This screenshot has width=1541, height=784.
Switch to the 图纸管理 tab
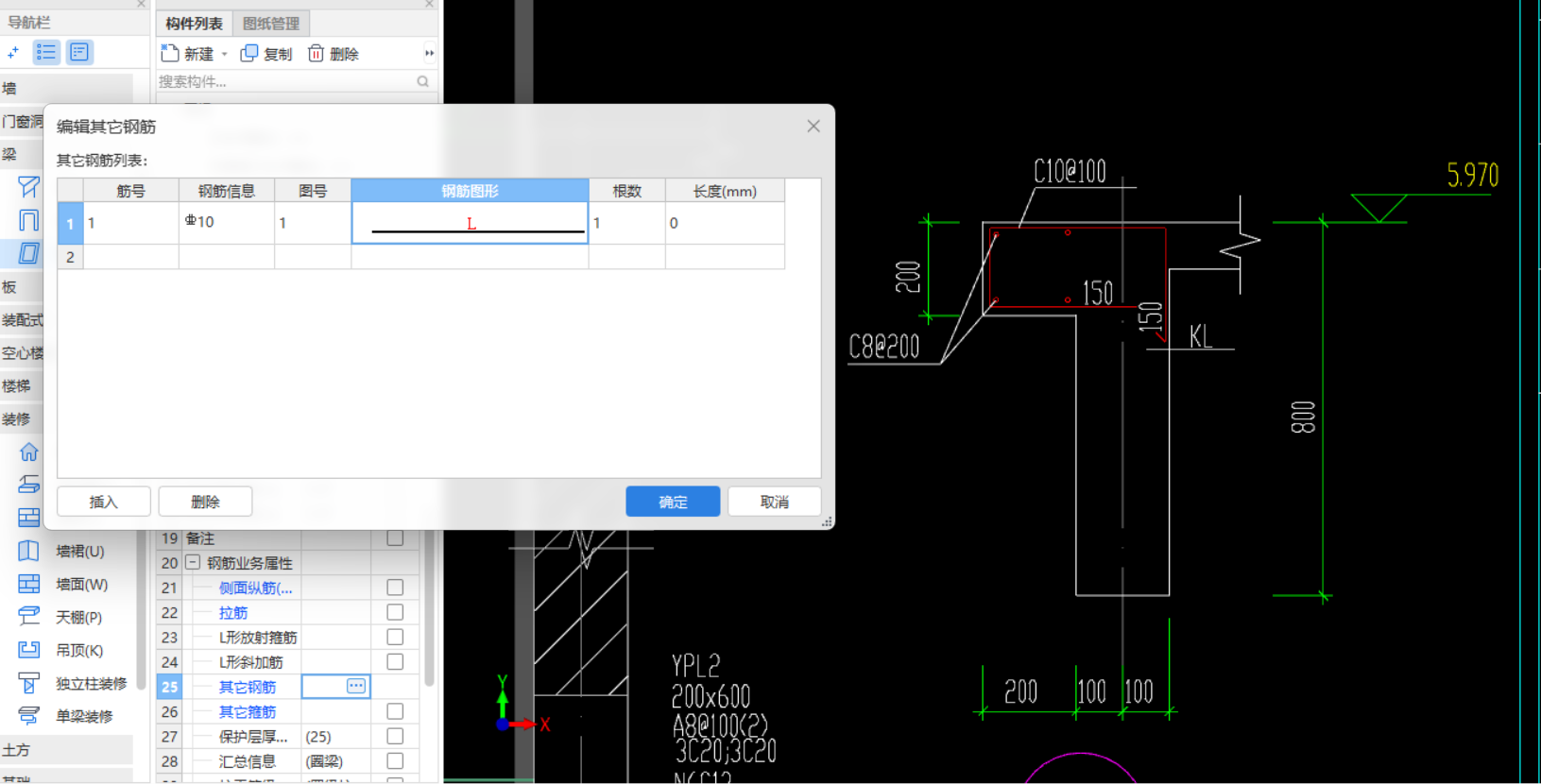pyautogui.click(x=271, y=24)
